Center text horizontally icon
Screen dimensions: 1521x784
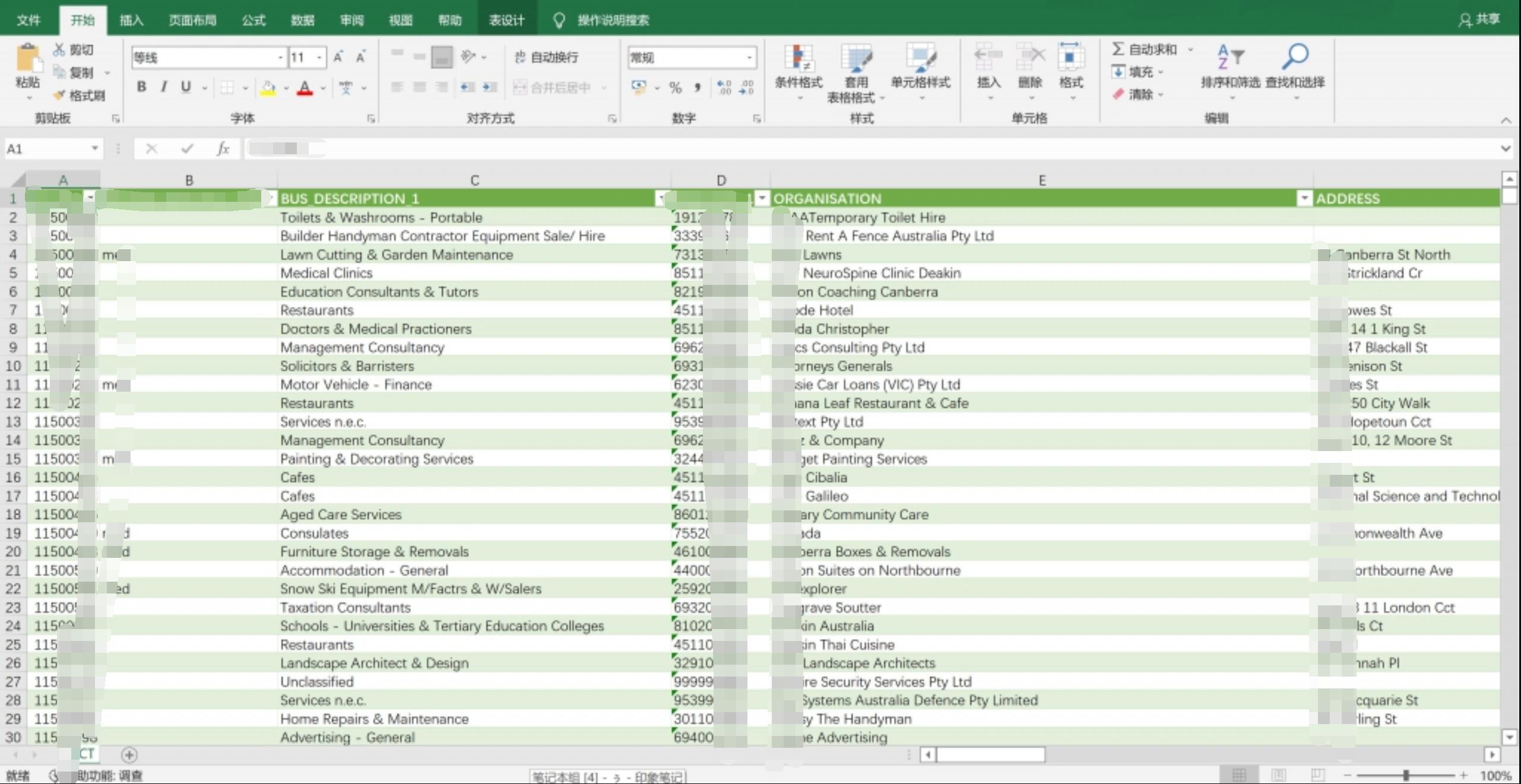[x=420, y=87]
